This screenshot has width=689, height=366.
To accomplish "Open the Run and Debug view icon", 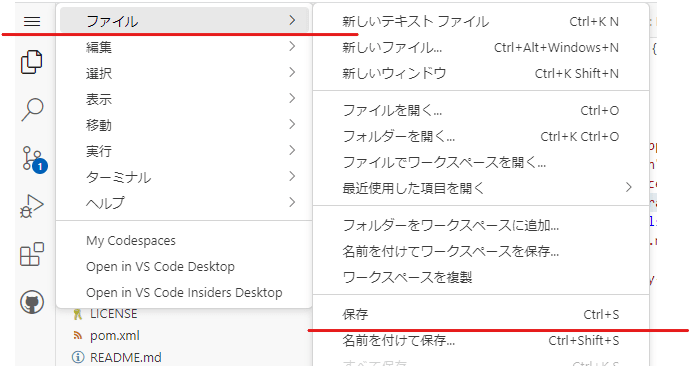I will pyautogui.click(x=32, y=206).
